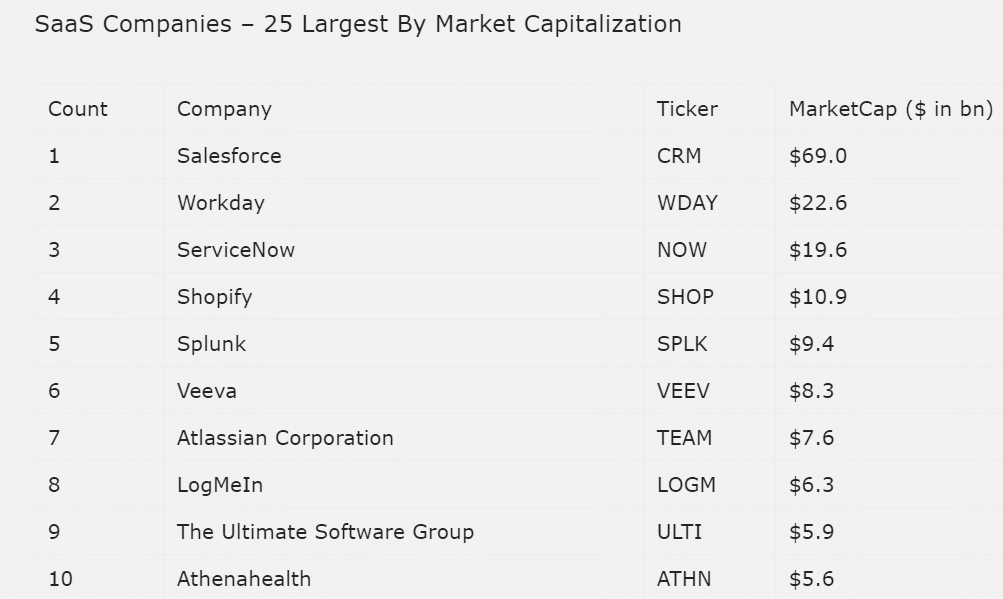Select The Ultimate Software Group cell

pyautogui.click(x=325, y=532)
